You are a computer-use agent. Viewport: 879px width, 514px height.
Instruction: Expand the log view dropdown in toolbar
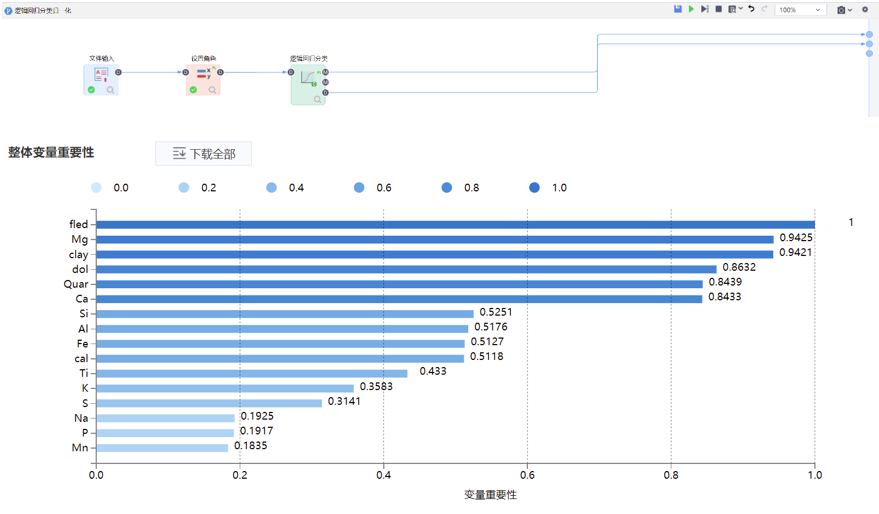tap(740, 10)
